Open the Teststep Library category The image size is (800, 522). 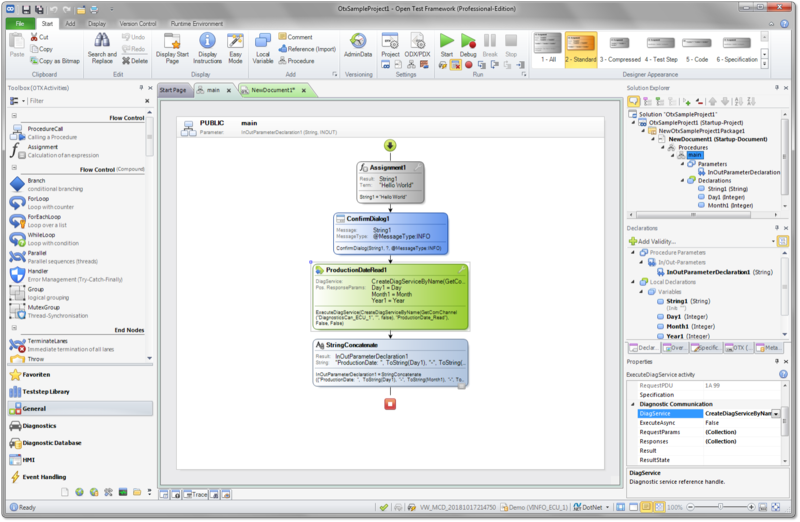click(80, 392)
